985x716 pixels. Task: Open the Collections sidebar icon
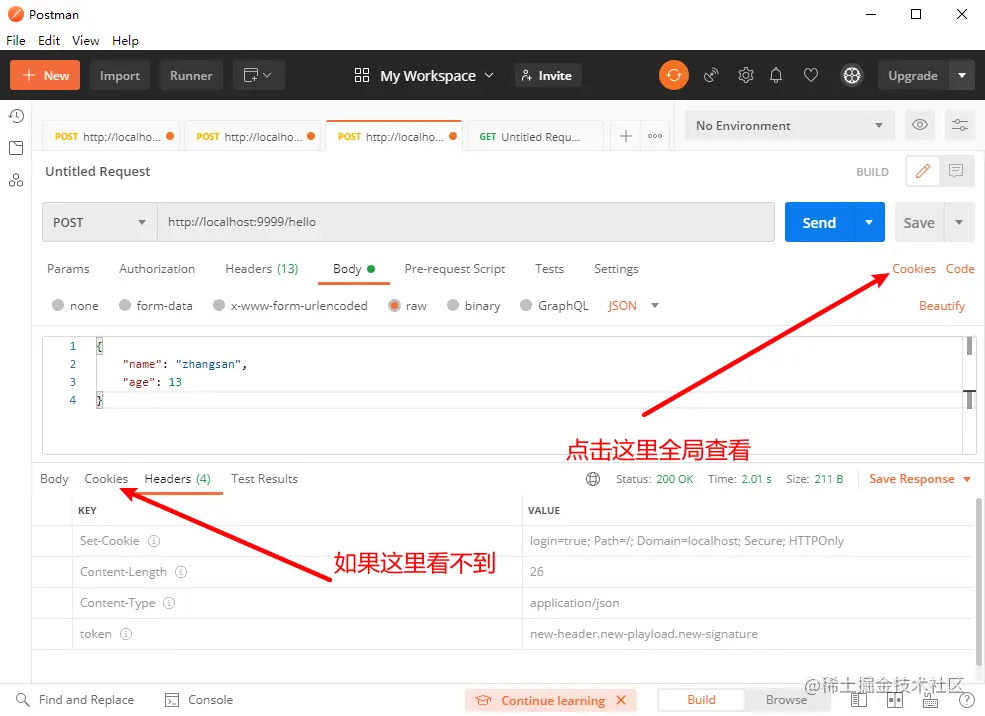[x=16, y=148]
